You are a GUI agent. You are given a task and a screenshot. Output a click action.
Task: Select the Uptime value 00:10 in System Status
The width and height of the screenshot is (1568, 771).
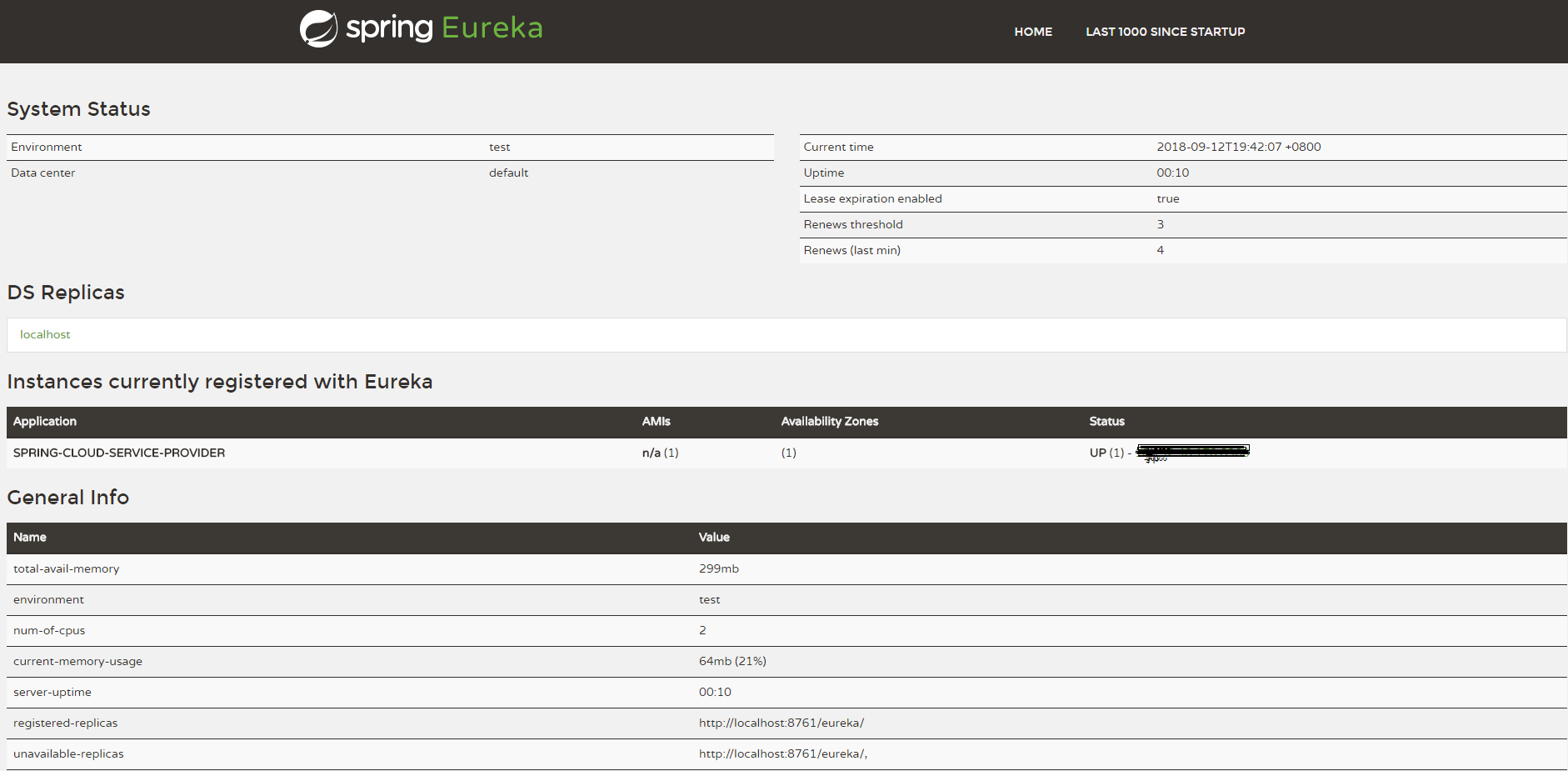(x=1172, y=173)
